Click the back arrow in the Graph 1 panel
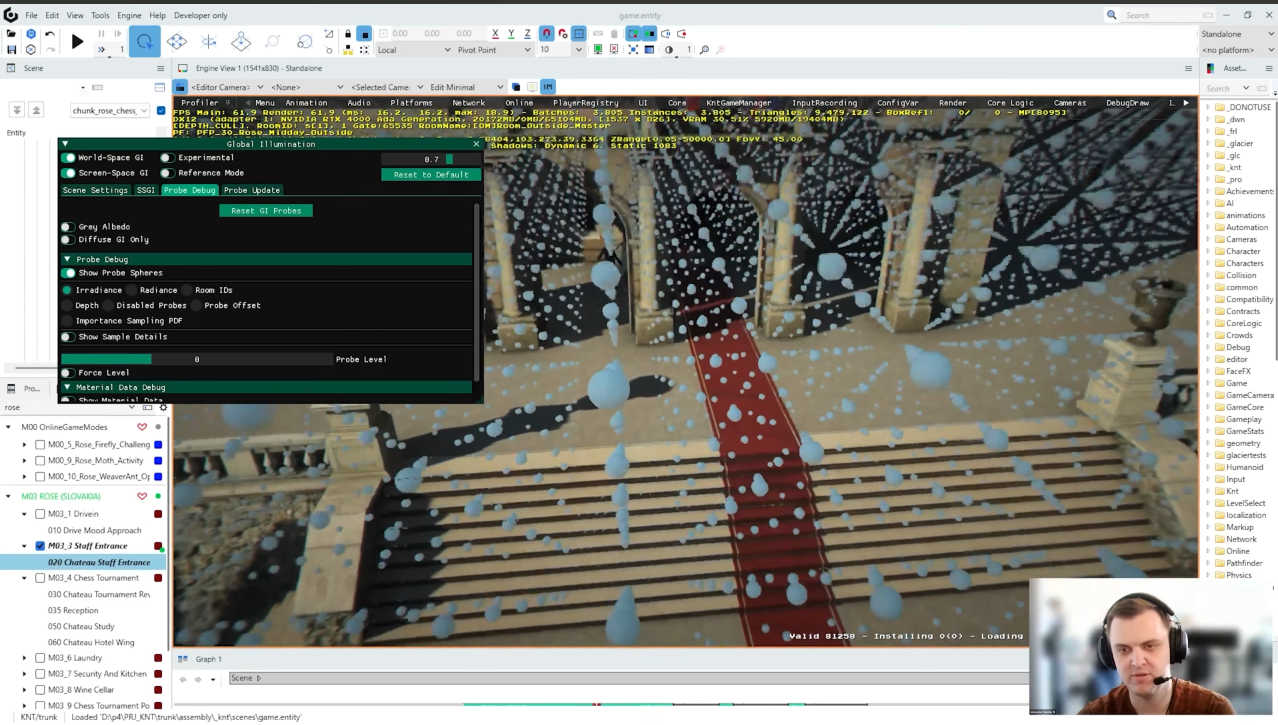 tap(183, 679)
